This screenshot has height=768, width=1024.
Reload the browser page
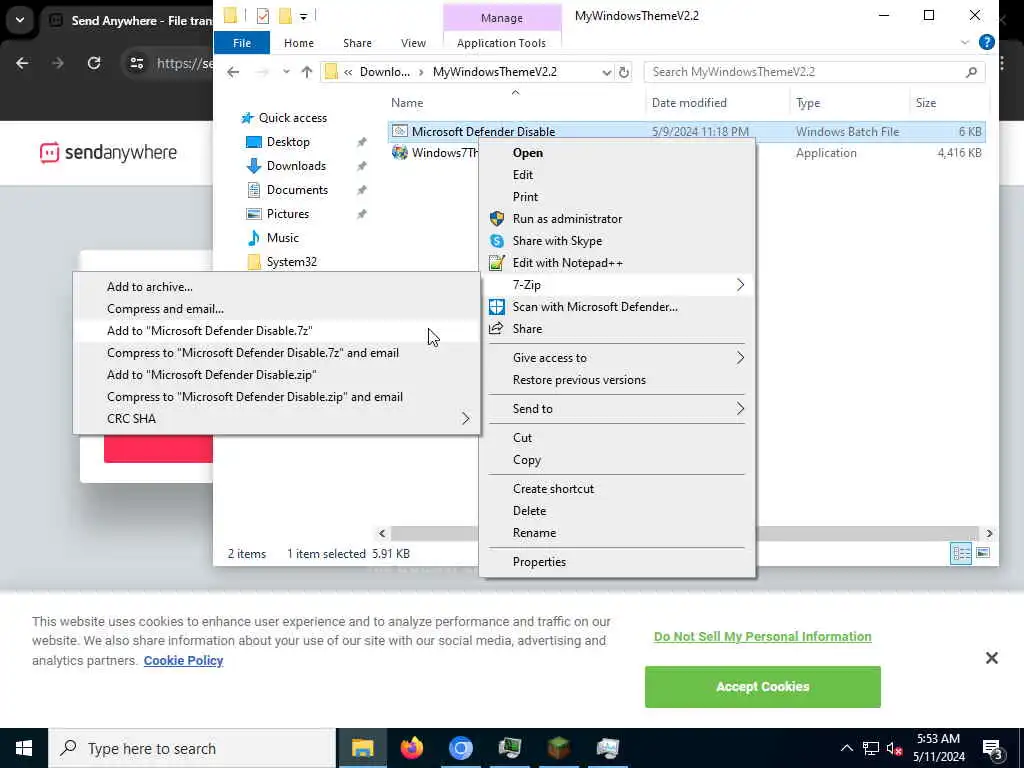pyautogui.click(x=94, y=63)
